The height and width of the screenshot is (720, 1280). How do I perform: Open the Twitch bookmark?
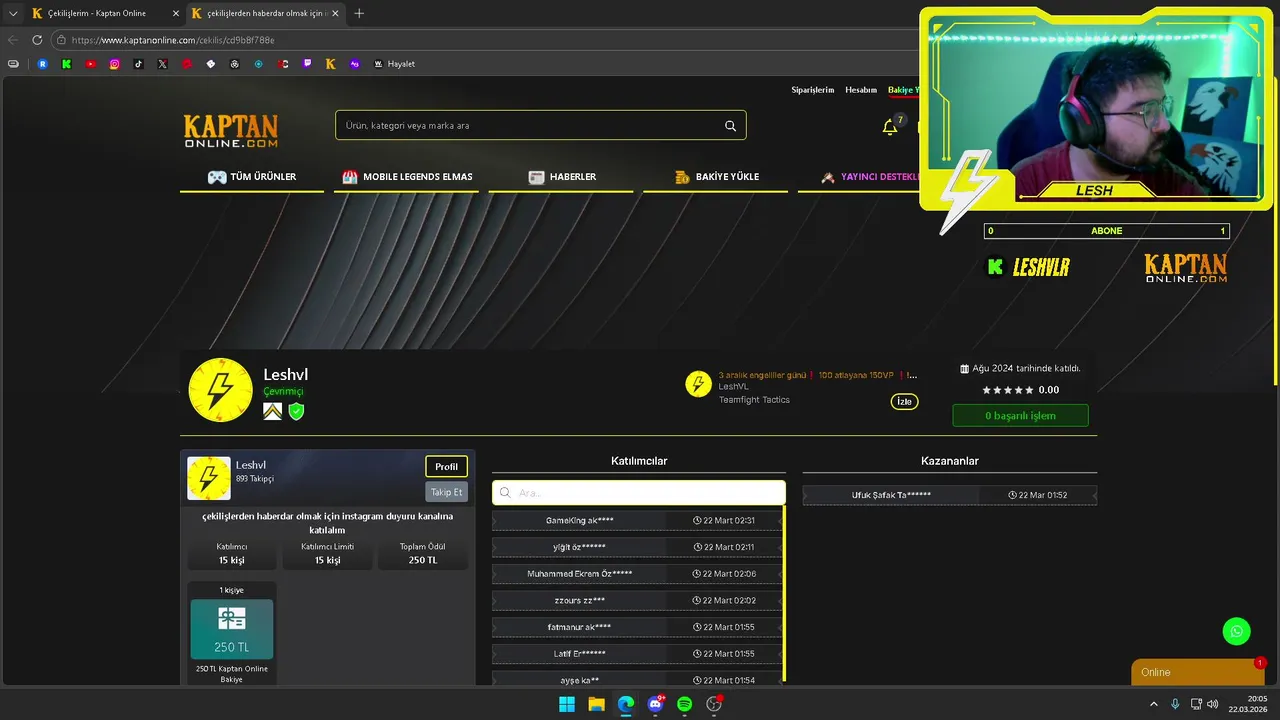click(307, 64)
